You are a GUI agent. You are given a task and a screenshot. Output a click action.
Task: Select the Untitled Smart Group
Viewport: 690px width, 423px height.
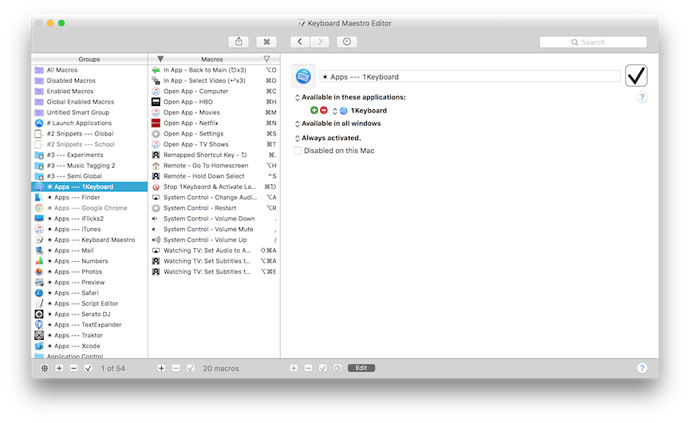coord(89,112)
